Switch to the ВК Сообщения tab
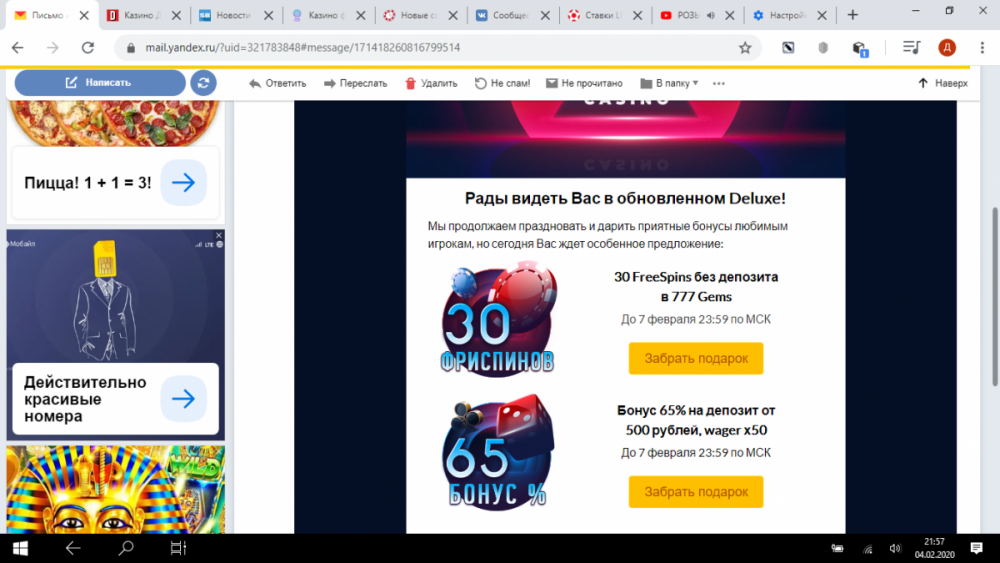The width and height of the screenshot is (1000, 563). tap(507, 15)
